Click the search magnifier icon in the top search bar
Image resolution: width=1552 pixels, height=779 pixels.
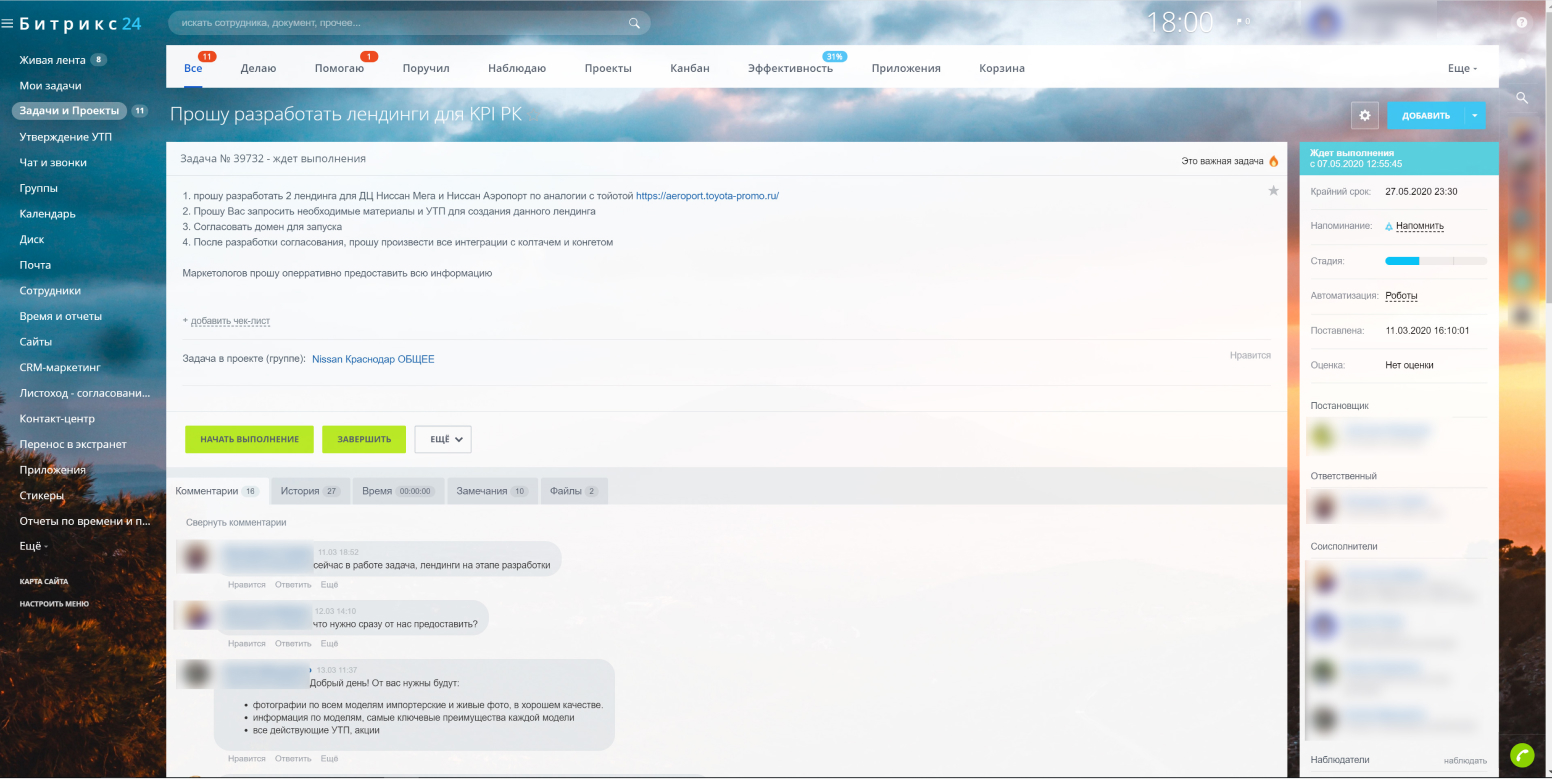[x=634, y=23]
